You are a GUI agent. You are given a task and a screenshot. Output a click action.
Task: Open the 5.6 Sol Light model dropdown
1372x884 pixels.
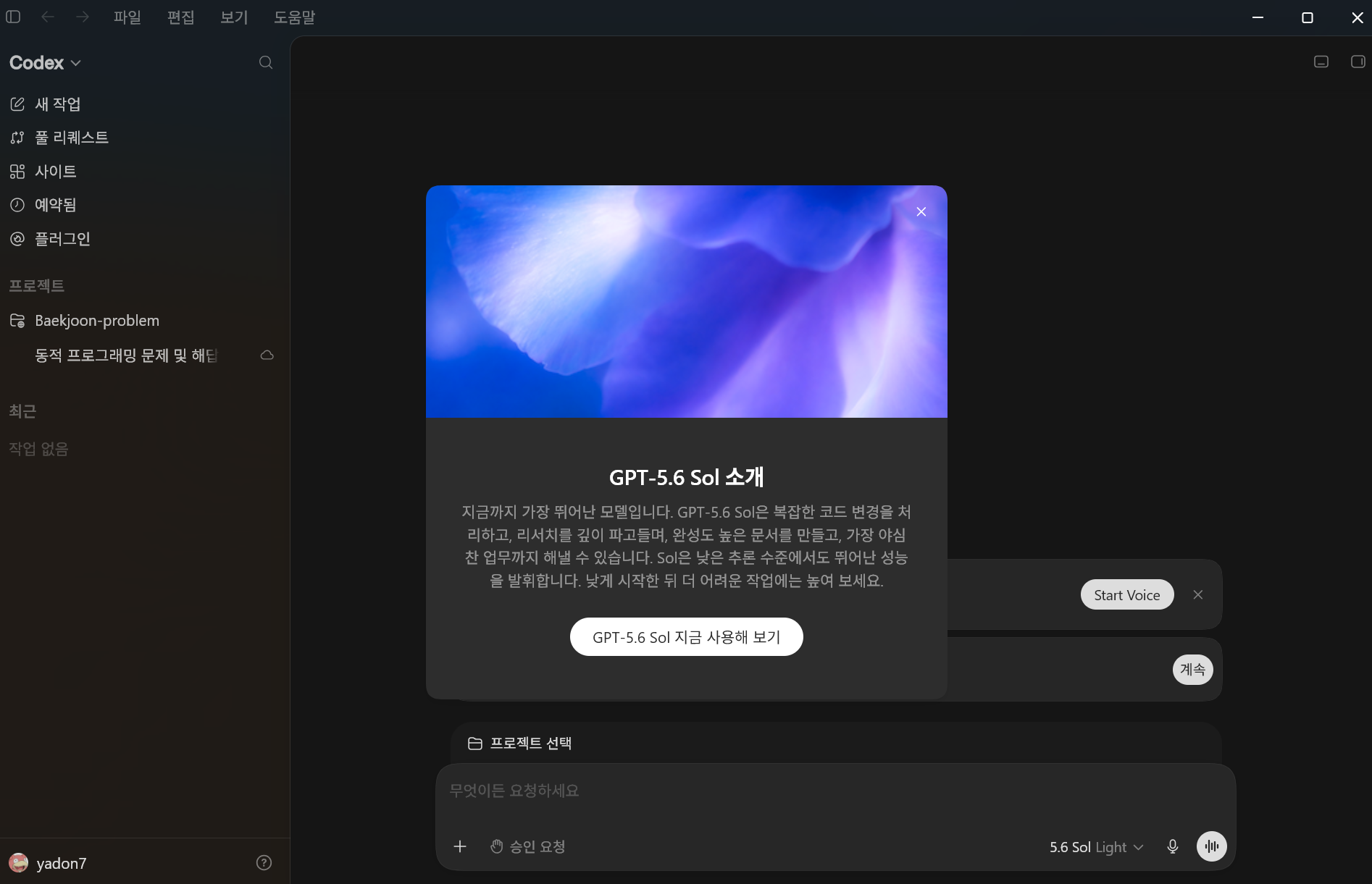1096,847
